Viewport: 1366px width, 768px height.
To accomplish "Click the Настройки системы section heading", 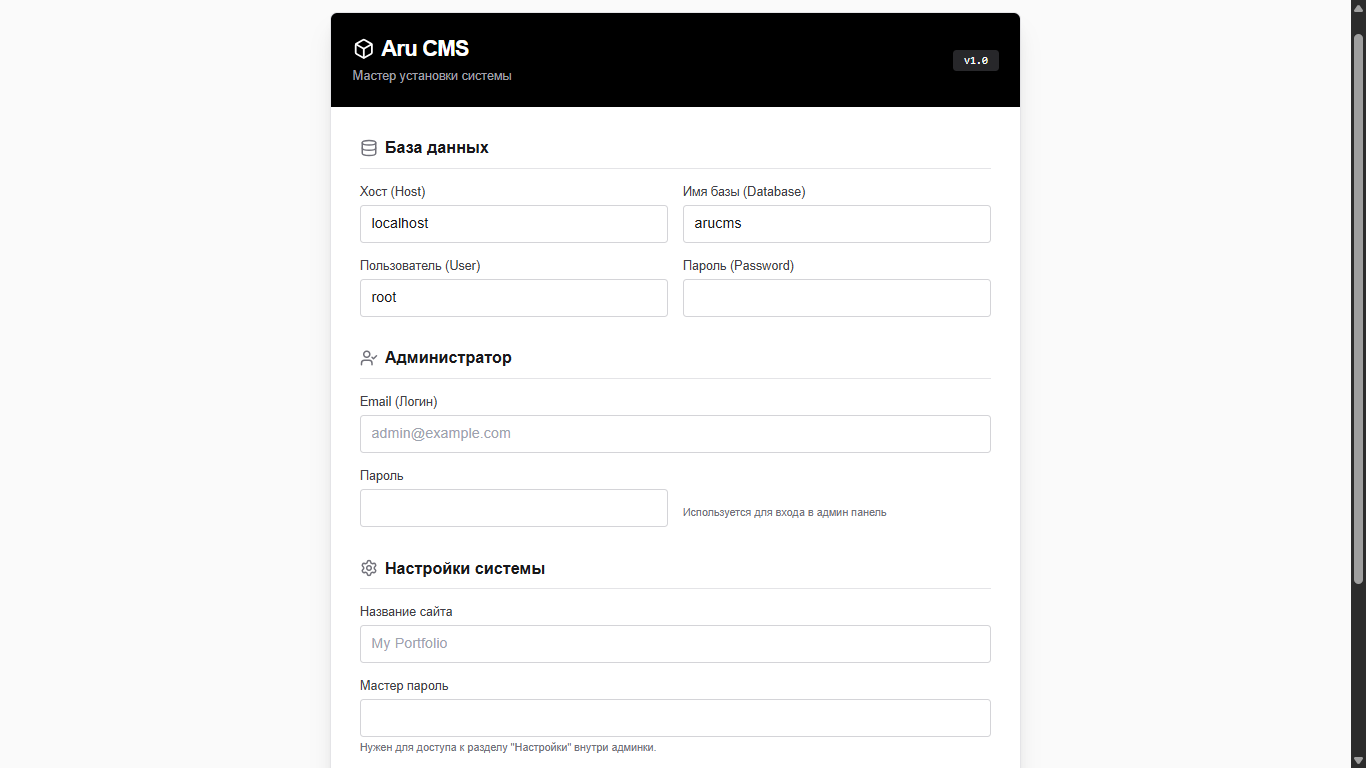I will (465, 568).
